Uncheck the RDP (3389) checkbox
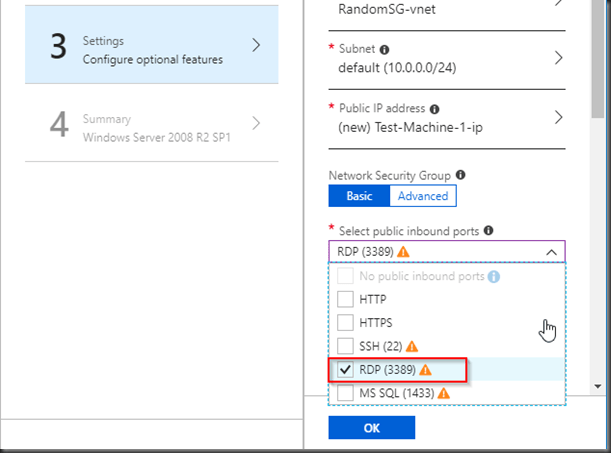 coord(345,369)
